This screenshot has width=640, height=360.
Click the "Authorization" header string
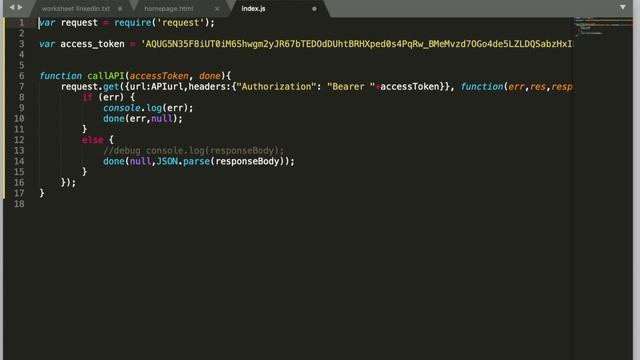coord(274,87)
